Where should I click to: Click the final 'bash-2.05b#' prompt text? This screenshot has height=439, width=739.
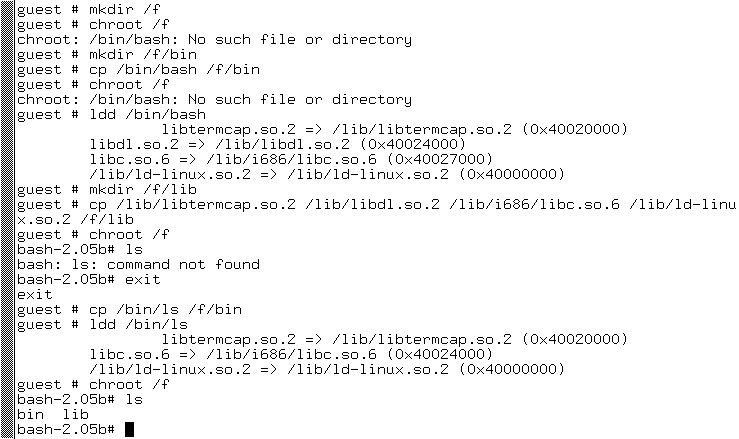[x=66, y=430]
